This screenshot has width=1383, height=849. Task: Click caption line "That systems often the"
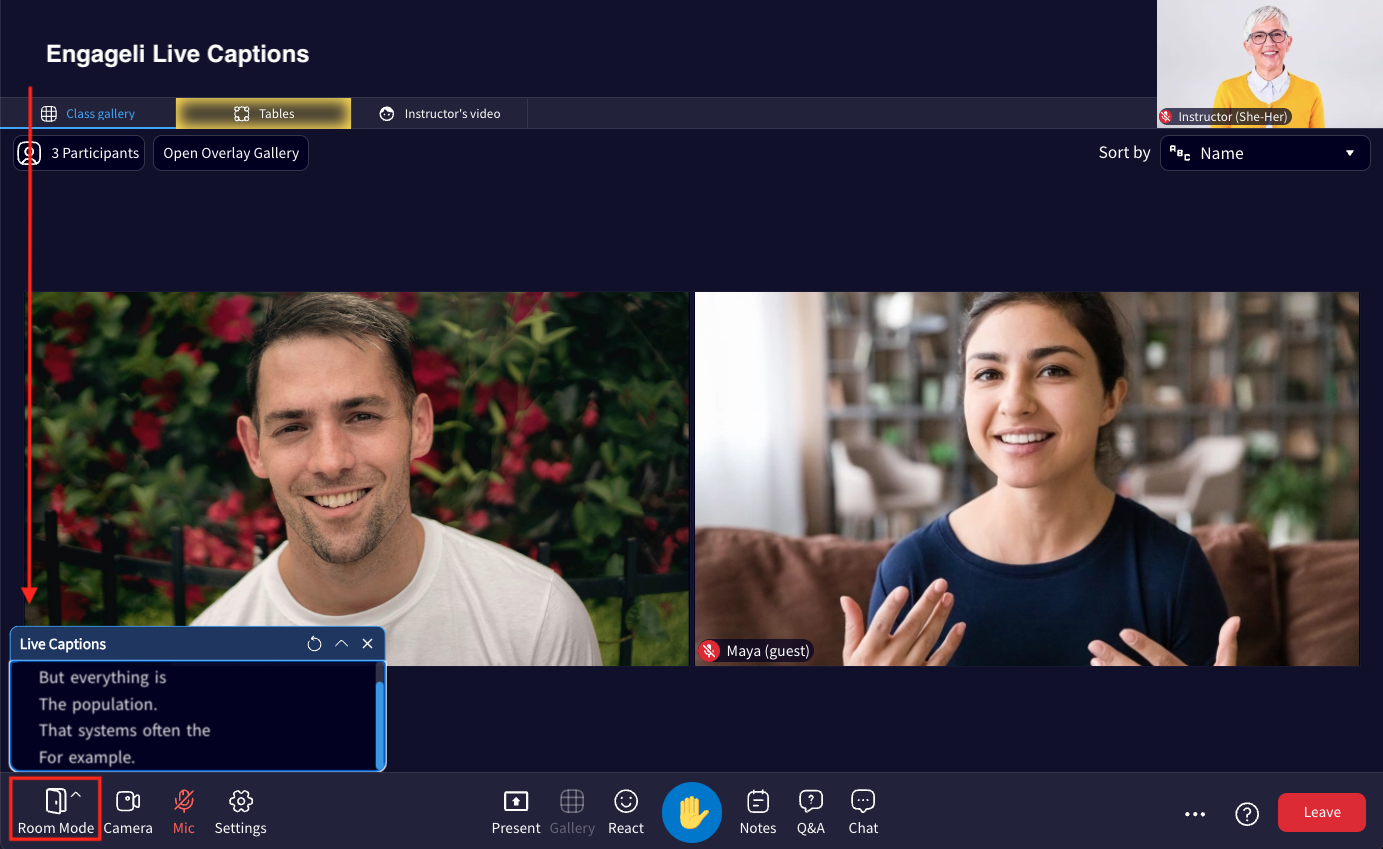click(125, 730)
